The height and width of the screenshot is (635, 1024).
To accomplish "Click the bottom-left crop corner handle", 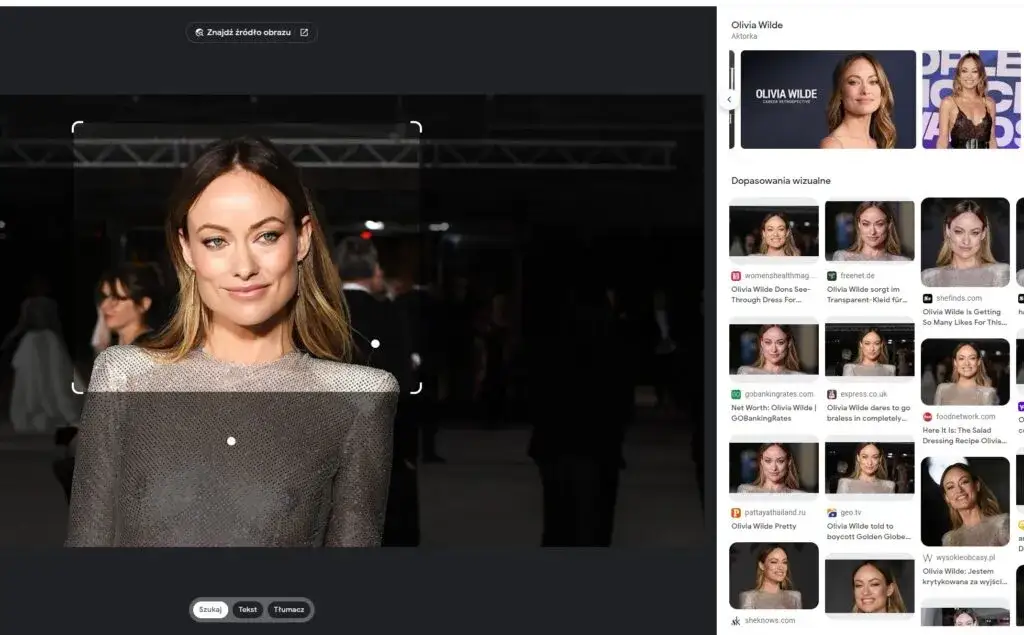I will [x=78, y=387].
